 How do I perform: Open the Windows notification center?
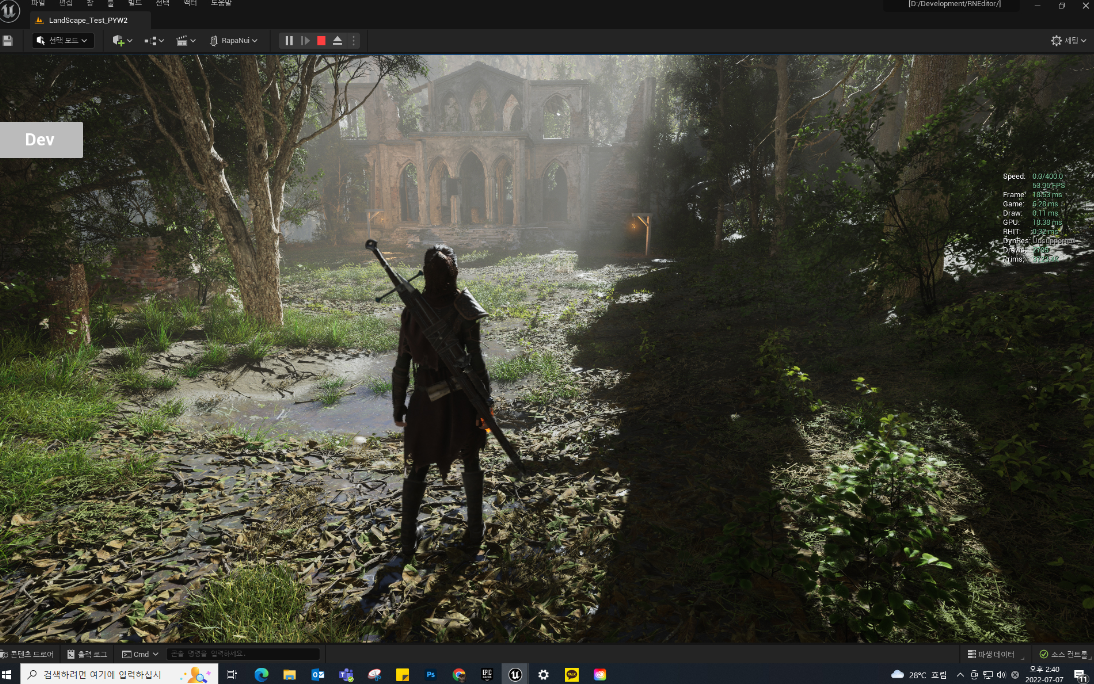click(1079, 674)
